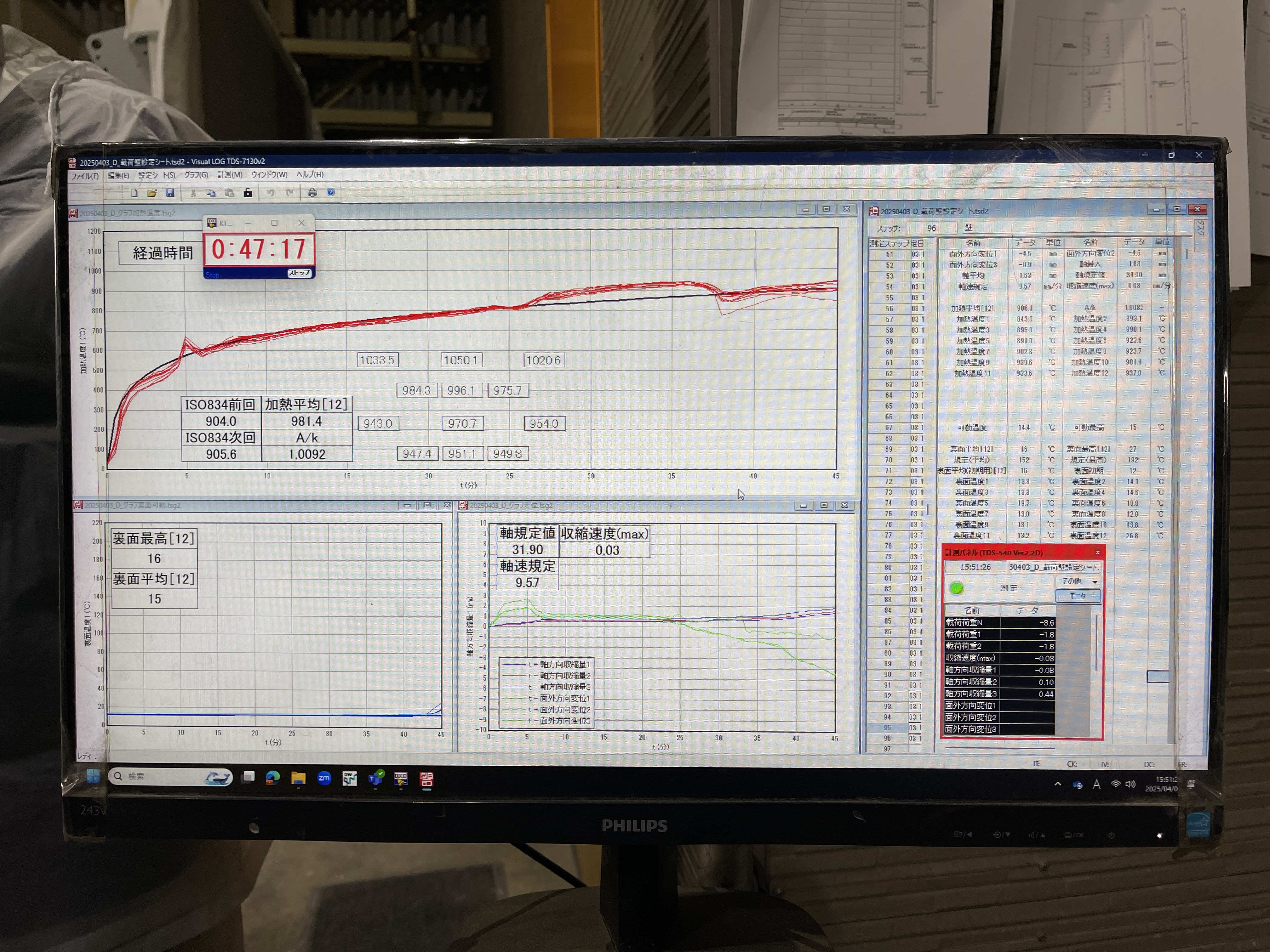
Task: Open the 設定シート(S) menu
Action: pos(156,175)
